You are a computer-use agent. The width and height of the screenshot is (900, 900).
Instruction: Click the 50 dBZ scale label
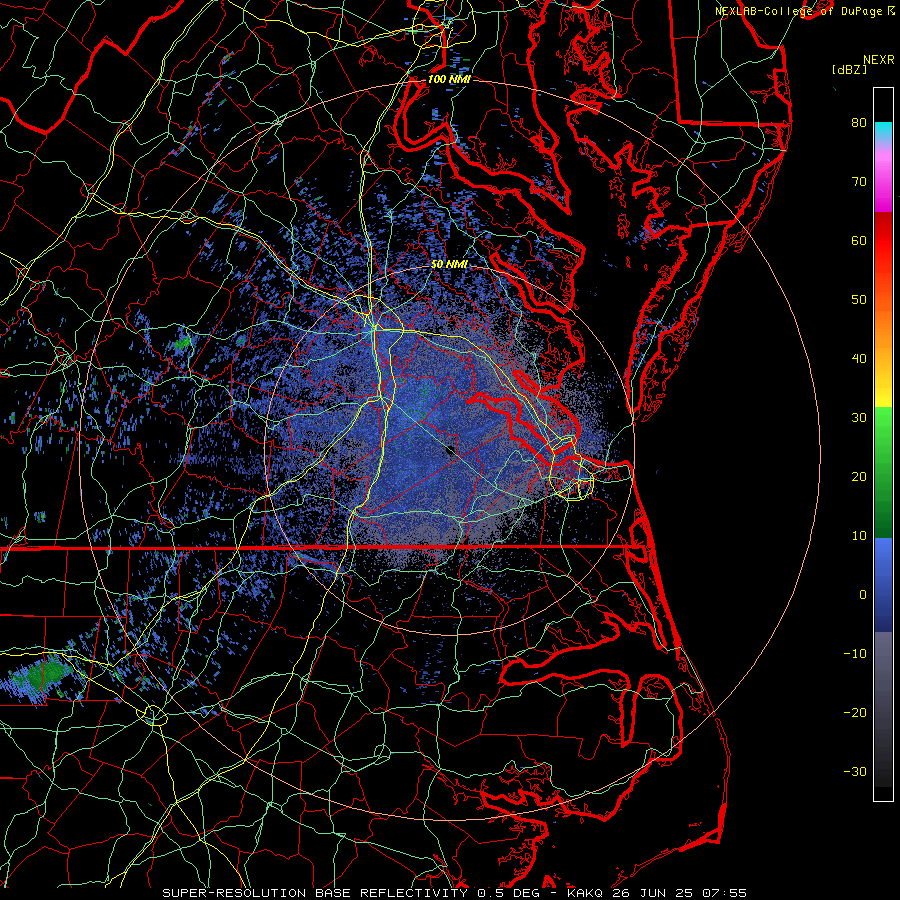coord(859,300)
